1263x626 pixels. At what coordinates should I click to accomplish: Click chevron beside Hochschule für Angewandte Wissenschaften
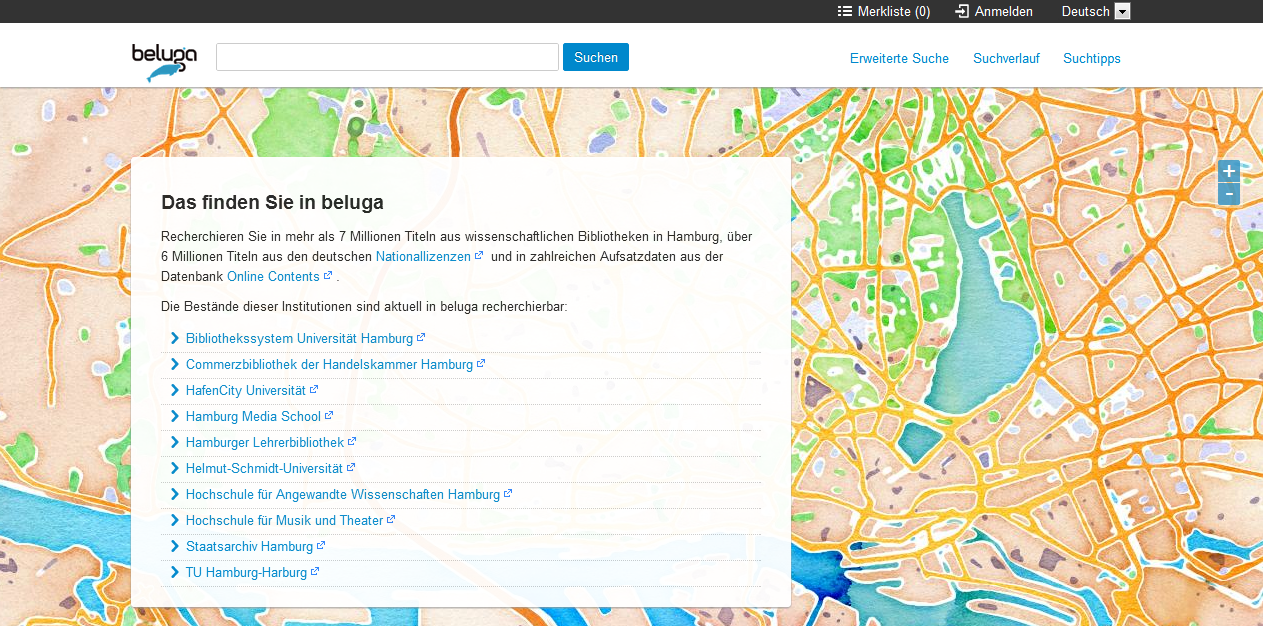coord(175,494)
